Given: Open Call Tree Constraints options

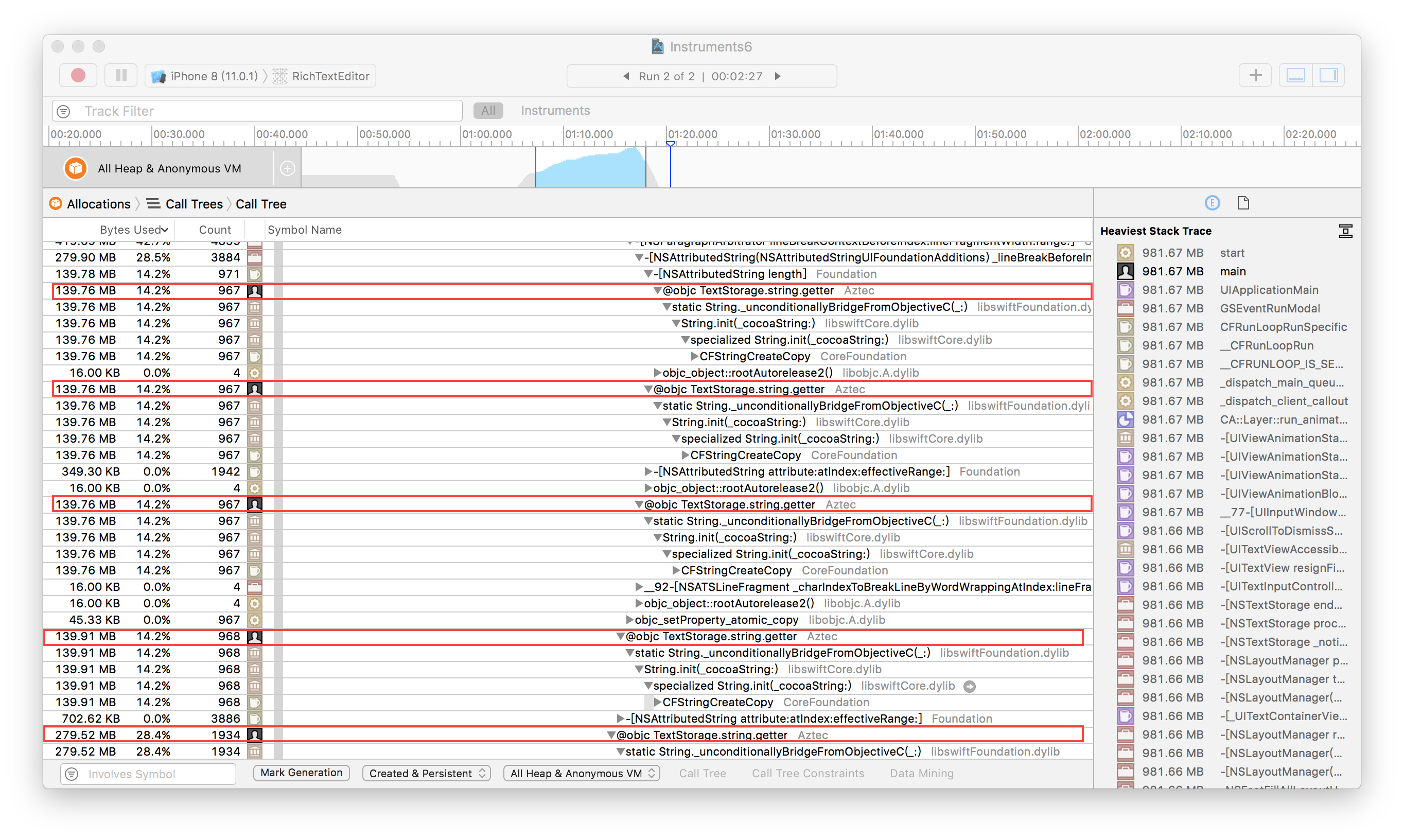Looking at the screenshot, I should click(808, 773).
